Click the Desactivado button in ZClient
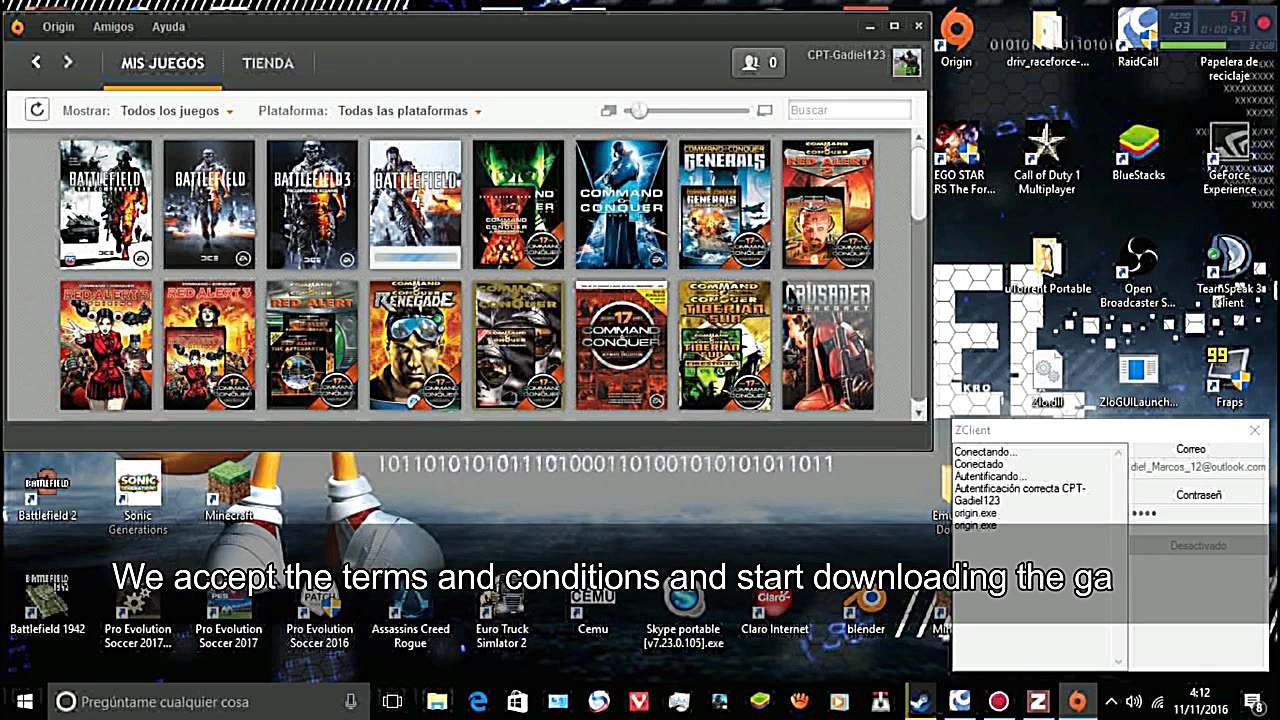The image size is (1280, 720). point(1198,546)
